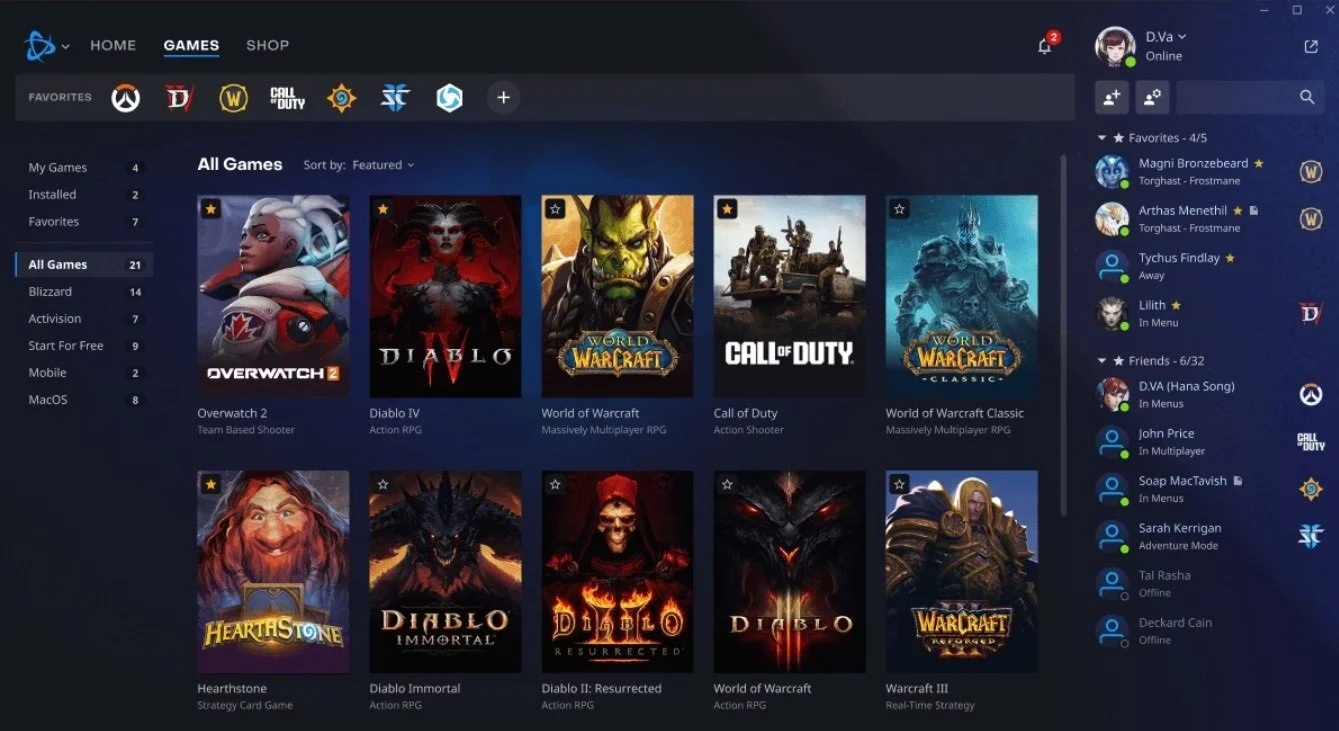
Task: Select the Diablo icon in Favorites bar
Action: (179, 98)
